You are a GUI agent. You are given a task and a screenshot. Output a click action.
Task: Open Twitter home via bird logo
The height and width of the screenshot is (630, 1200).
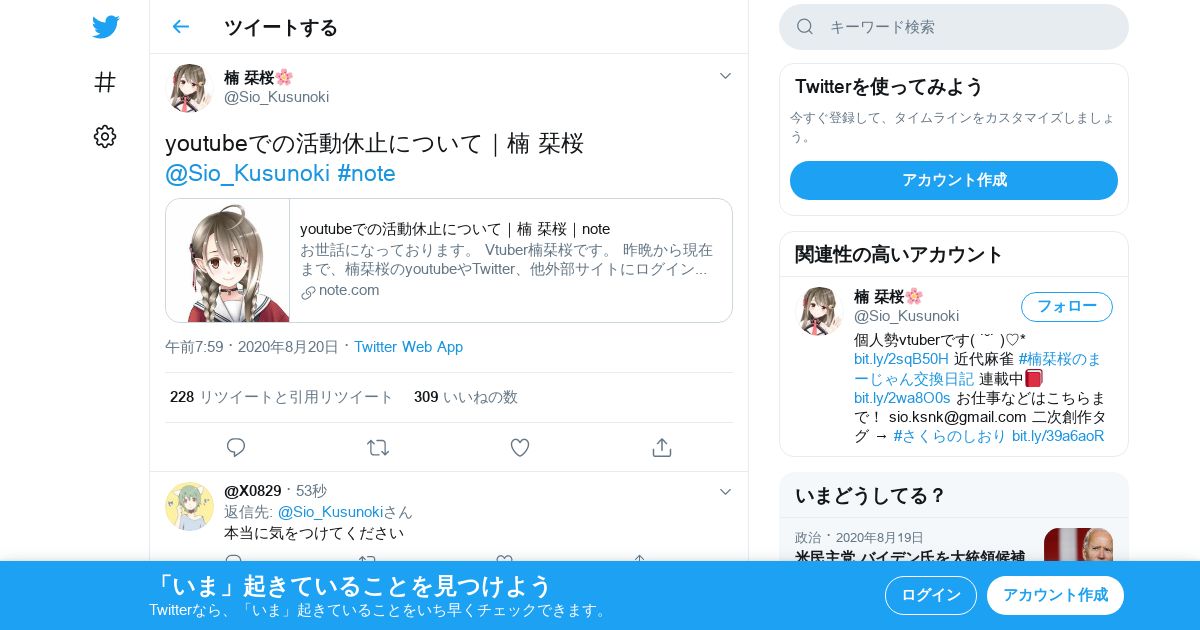point(105,27)
